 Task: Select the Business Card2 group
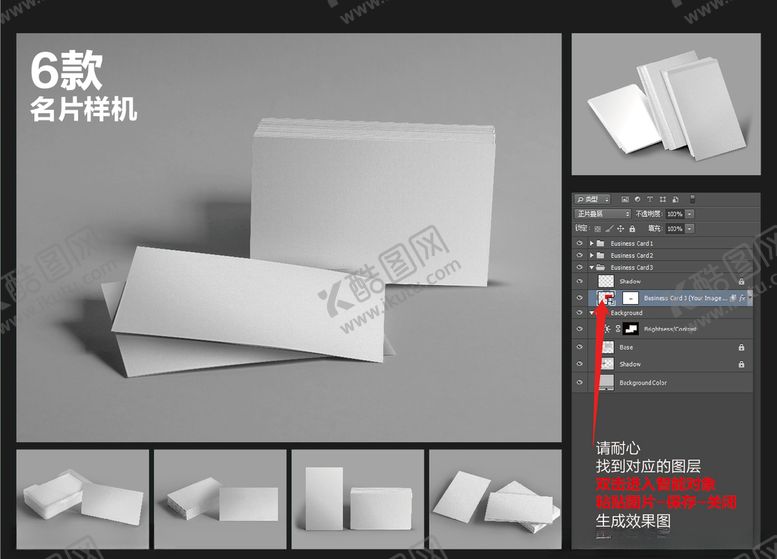point(632,256)
